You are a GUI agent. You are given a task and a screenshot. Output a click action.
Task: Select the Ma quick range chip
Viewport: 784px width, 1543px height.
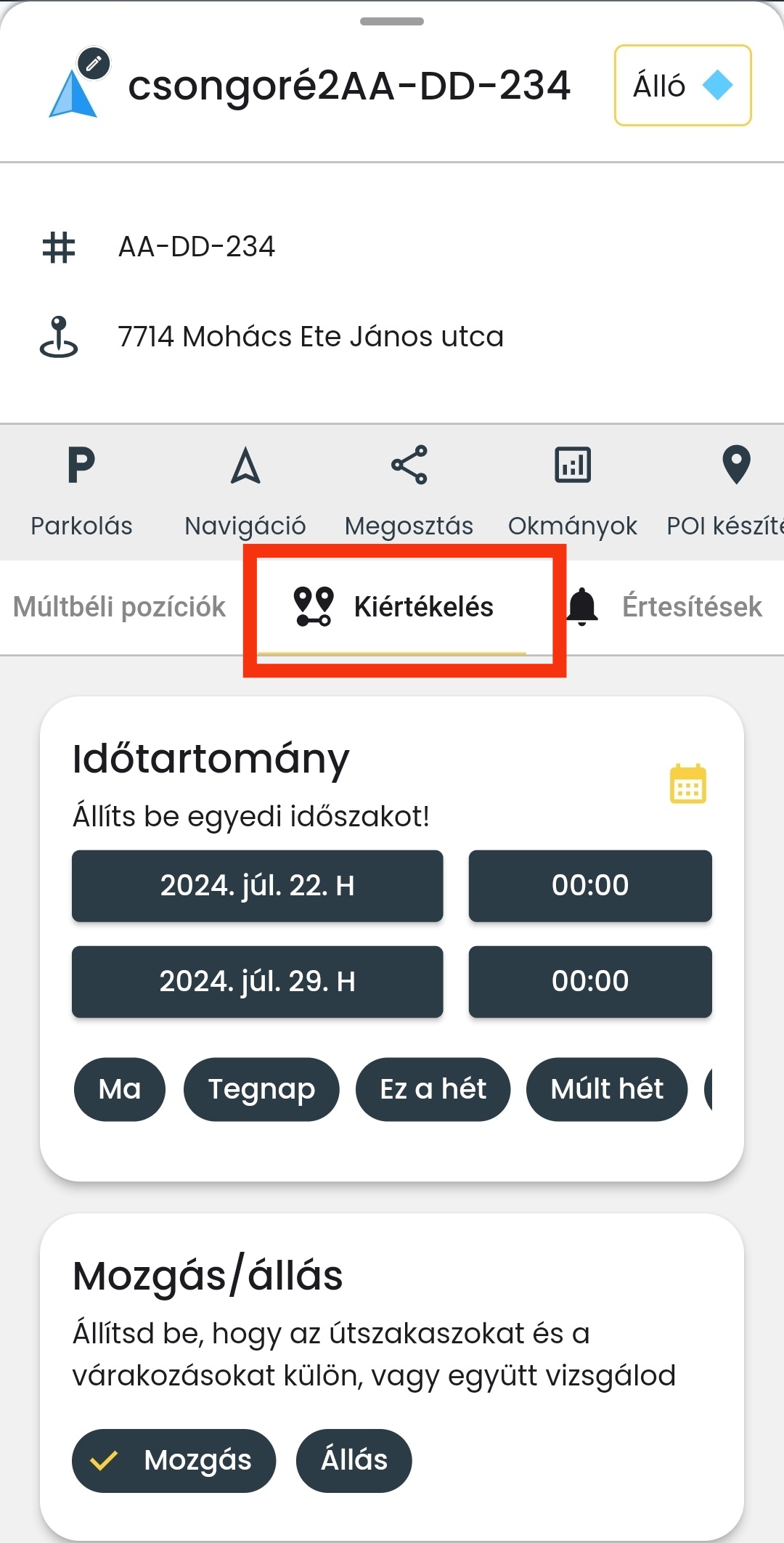pyautogui.click(x=120, y=1089)
